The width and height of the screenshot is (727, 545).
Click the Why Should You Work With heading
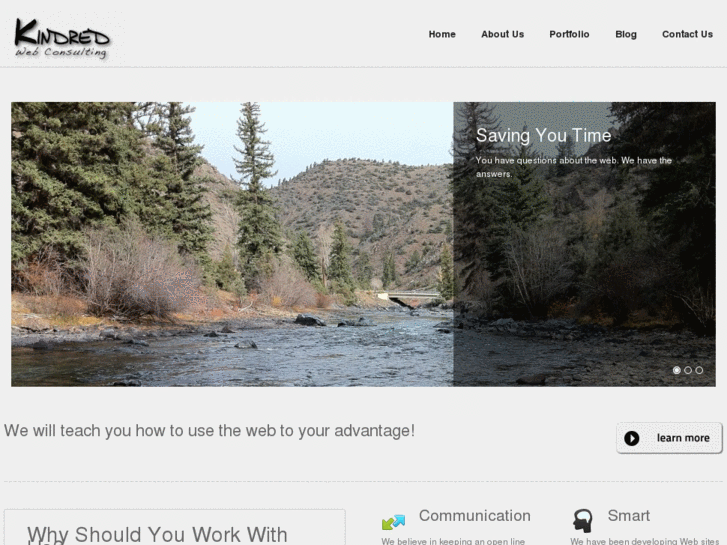(x=157, y=535)
